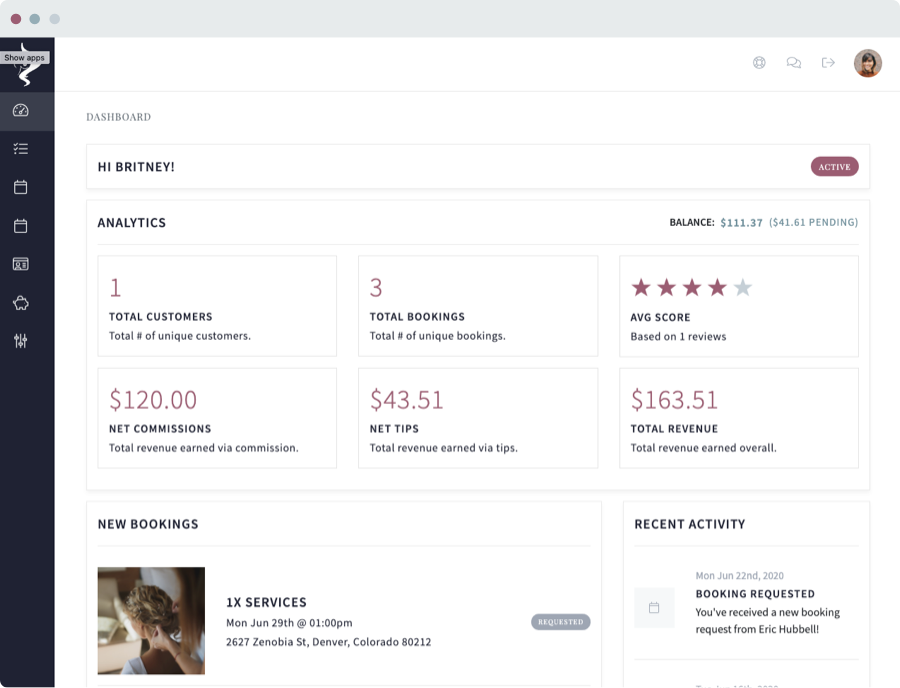This screenshot has height=688, width=900.
Task: Open the ID card profile icon in sidebar
Action: tap(20, 264)
